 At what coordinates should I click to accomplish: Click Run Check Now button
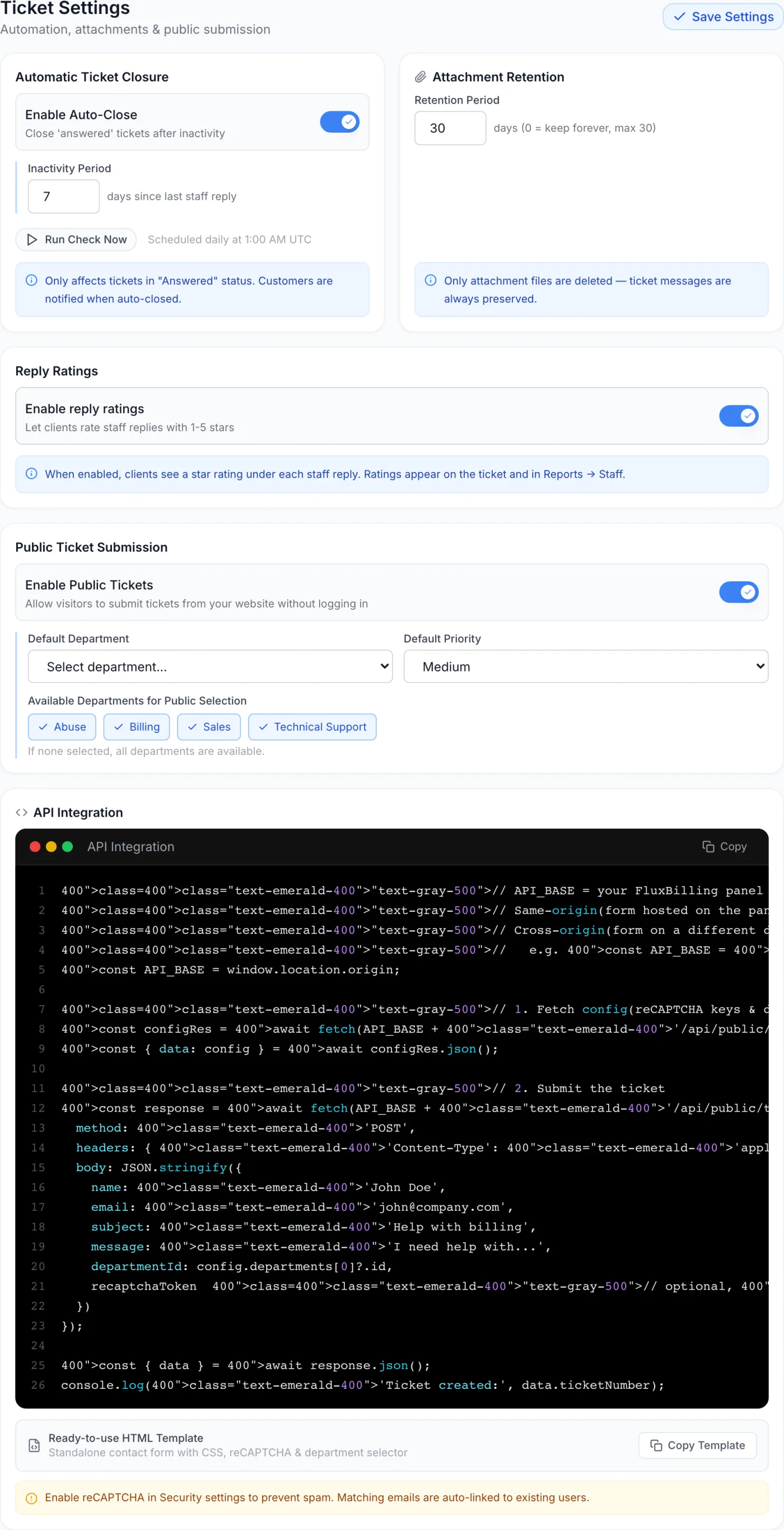tap(76, 239)
